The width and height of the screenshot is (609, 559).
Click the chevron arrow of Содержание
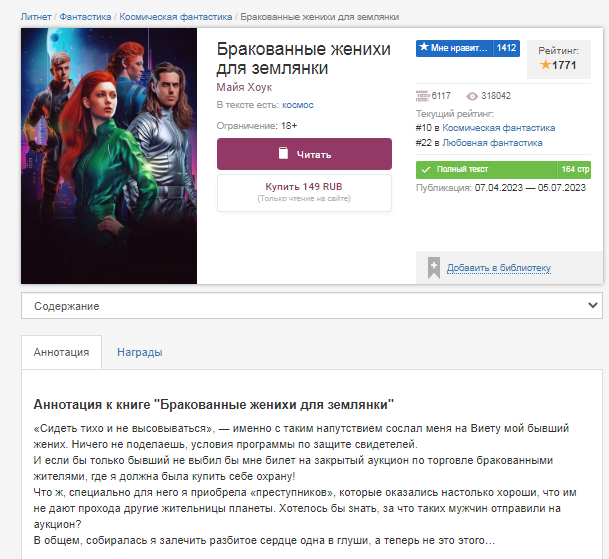[x=592, y=305]
